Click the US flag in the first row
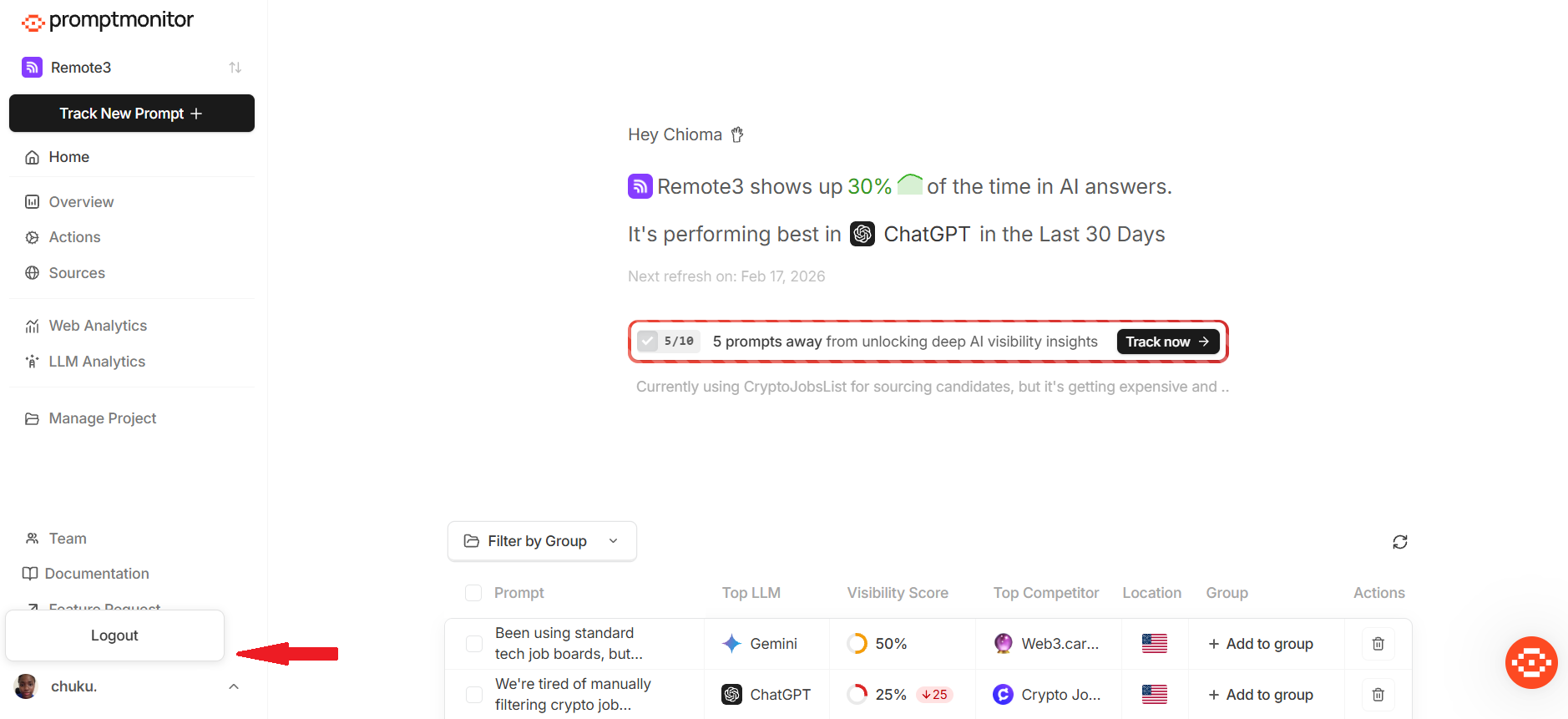The height and width of the screenshot is (719, 1568). [x=1155, y=644]
